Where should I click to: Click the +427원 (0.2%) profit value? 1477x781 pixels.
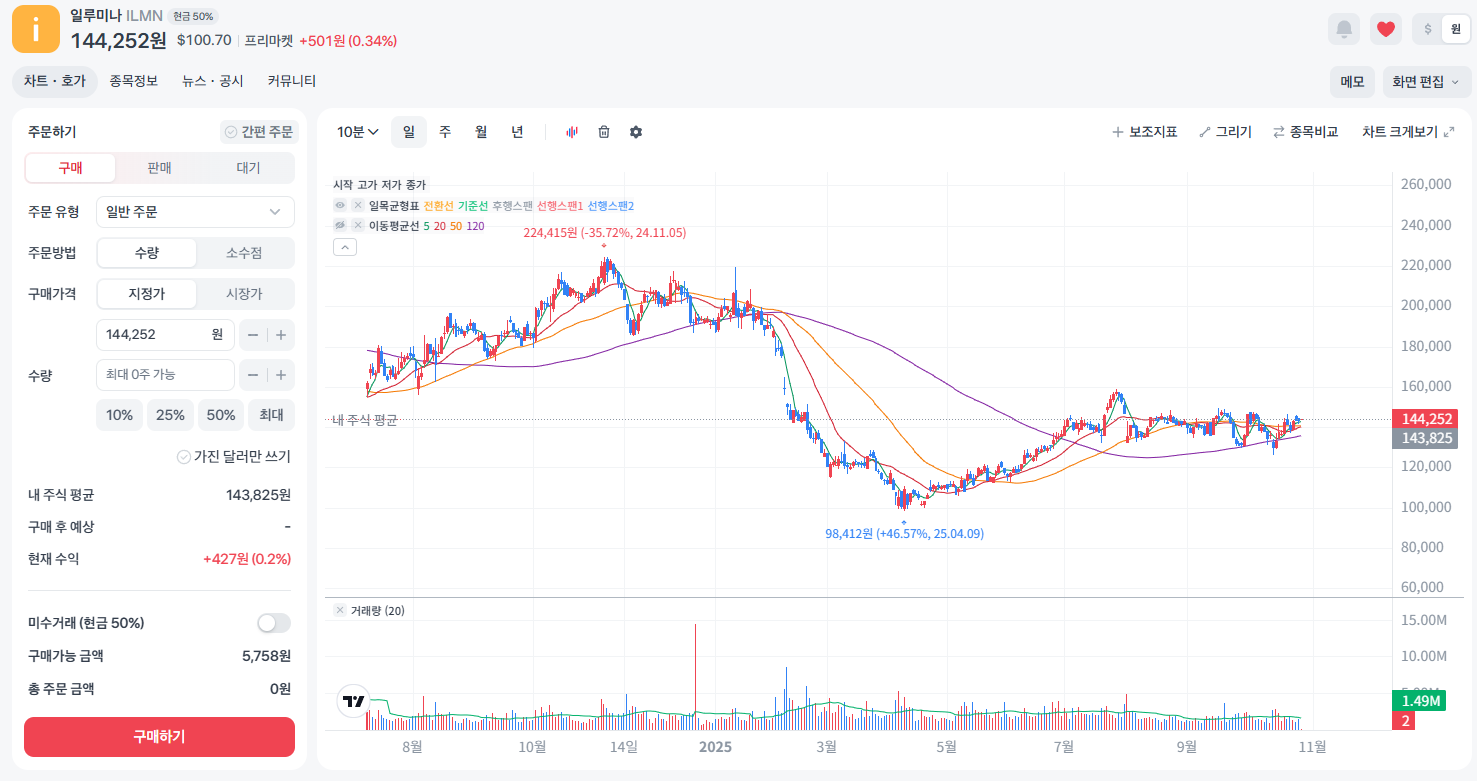pos(247,559)
